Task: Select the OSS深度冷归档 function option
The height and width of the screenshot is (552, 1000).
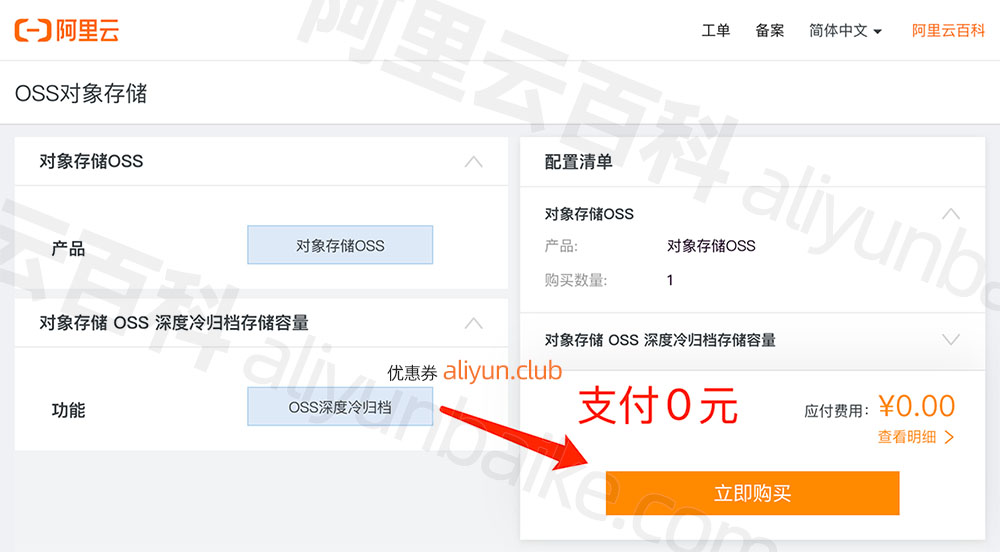Action: pos(340,407)
